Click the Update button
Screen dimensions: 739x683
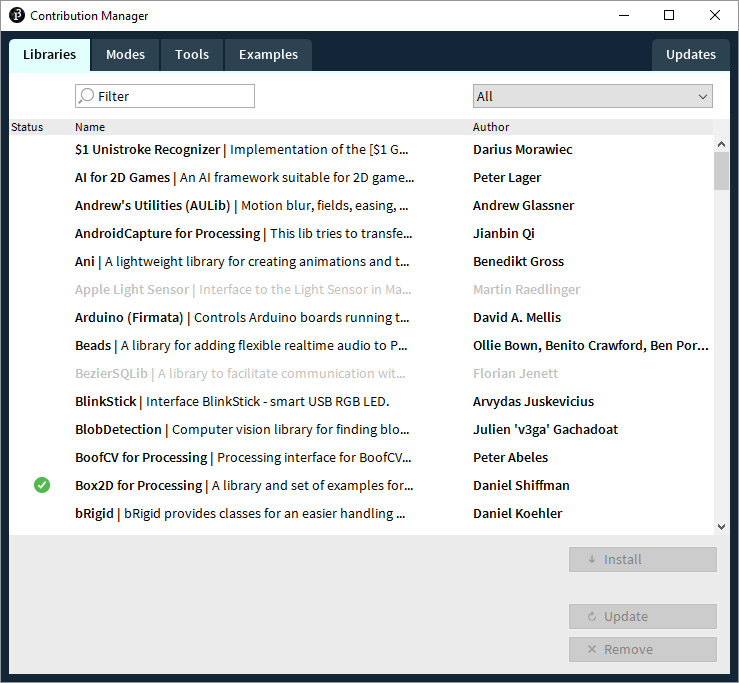point(642,617)
